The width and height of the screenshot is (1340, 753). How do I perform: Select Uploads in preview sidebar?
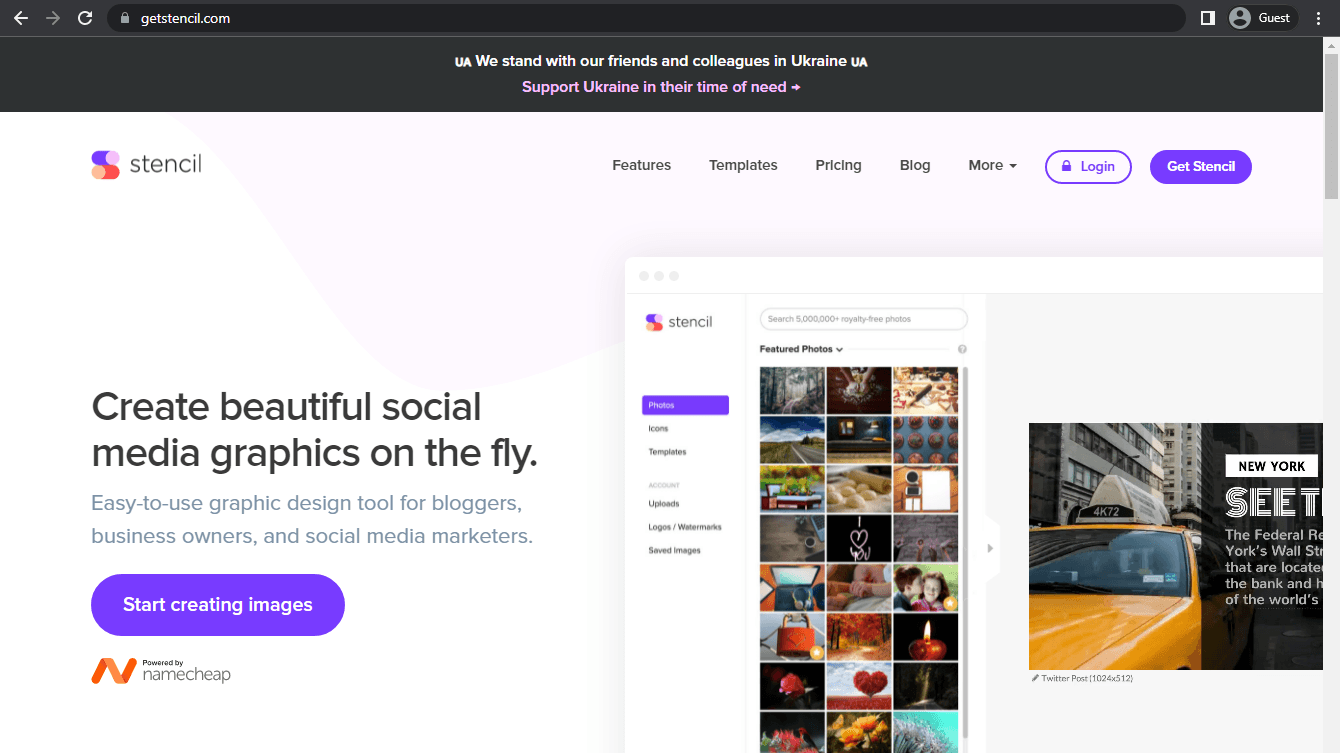pos(664,504)
